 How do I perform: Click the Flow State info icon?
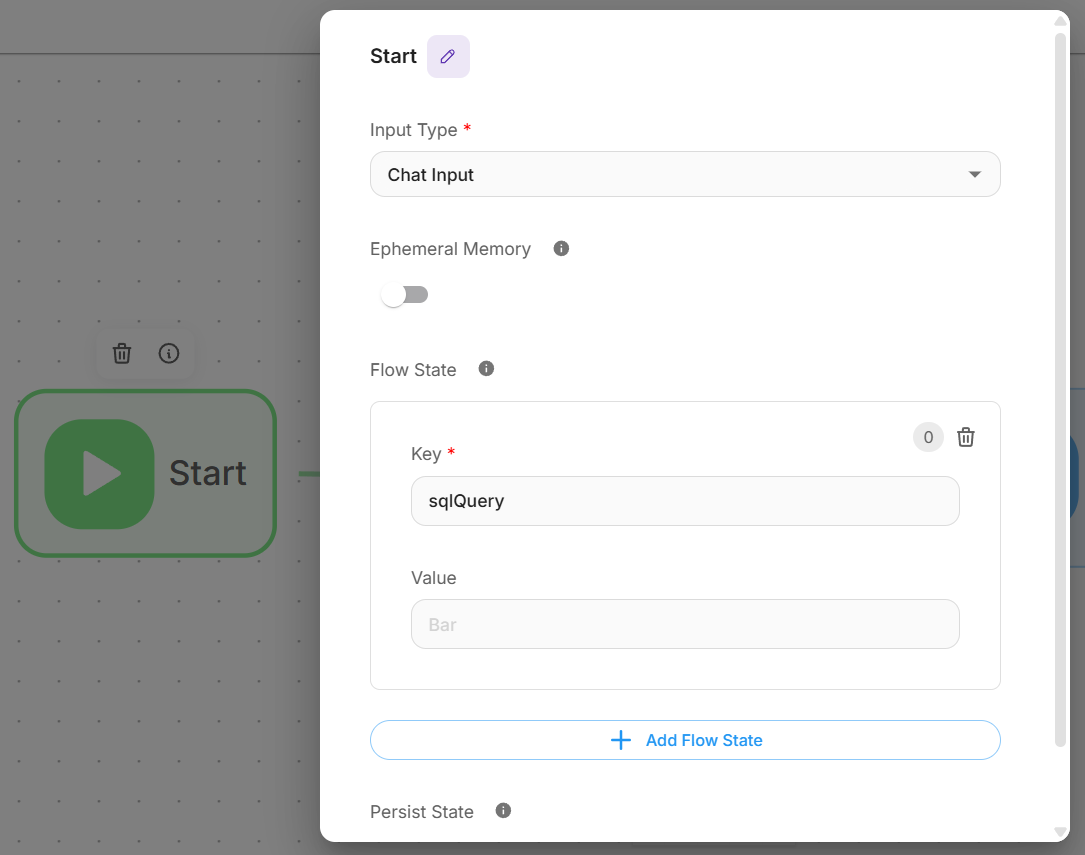tap(486, 369)
